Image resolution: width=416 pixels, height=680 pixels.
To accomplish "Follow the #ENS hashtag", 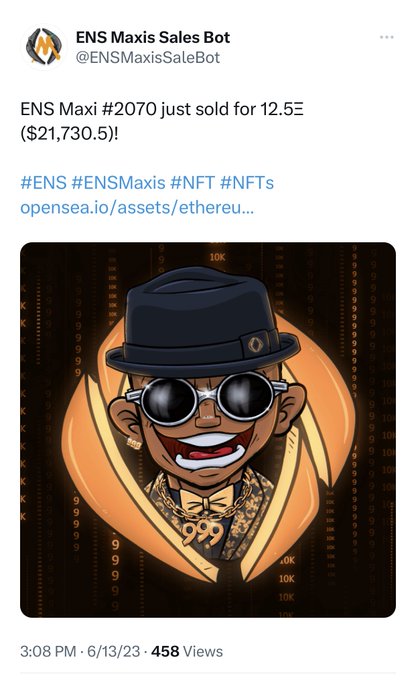I will click(x=43, y=183).
